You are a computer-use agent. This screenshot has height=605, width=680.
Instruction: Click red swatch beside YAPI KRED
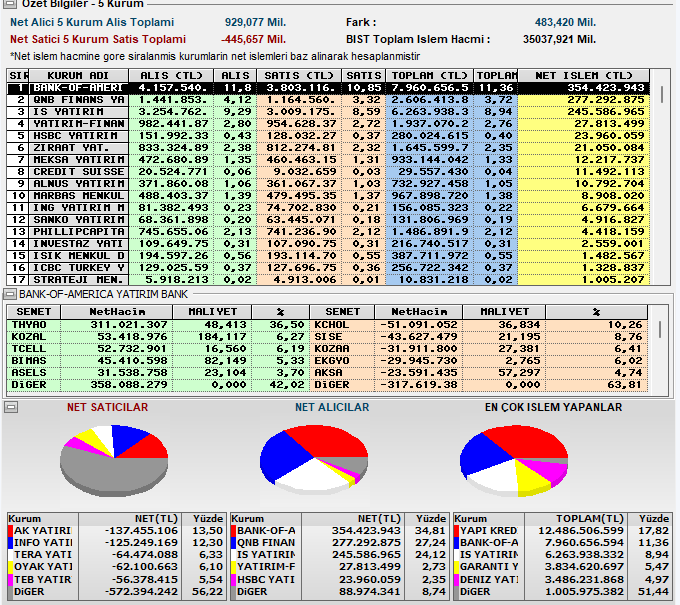[x=456, y=531]
